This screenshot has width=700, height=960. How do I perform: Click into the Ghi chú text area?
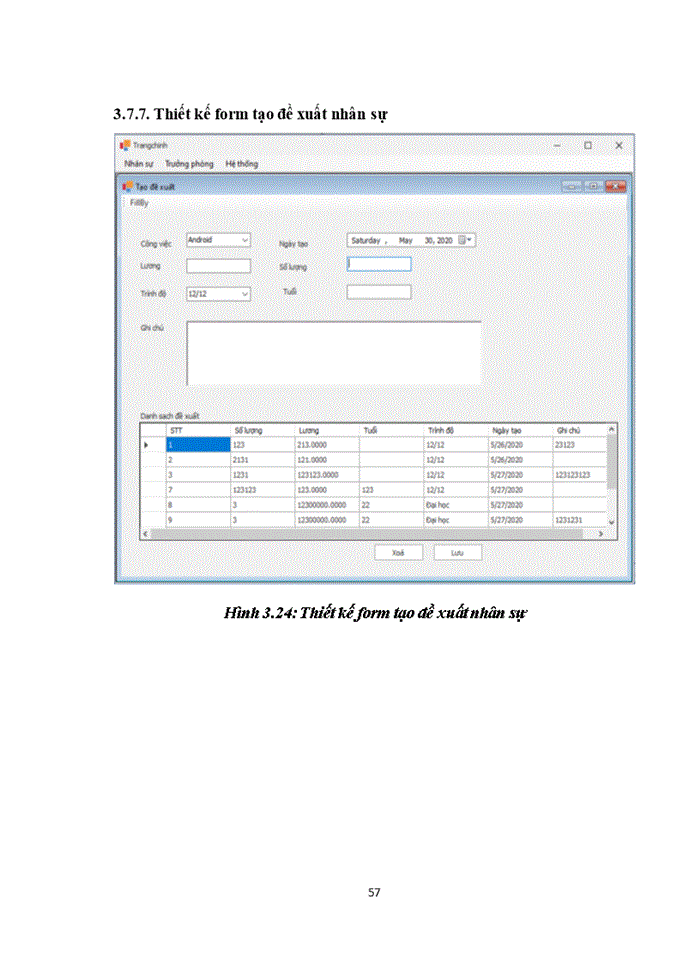click(x=333, y=352)
